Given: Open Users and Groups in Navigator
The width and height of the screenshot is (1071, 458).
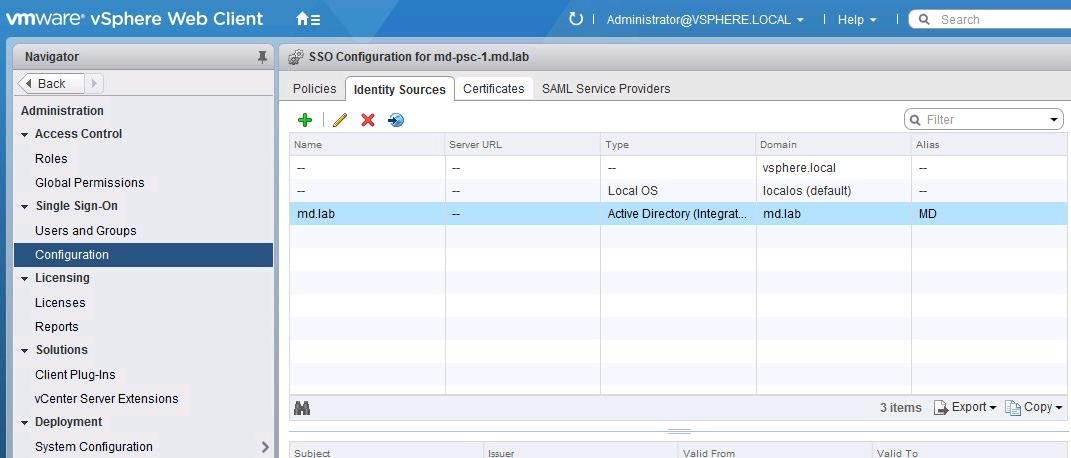Looking at the screenshot, I should click(85, 230).
